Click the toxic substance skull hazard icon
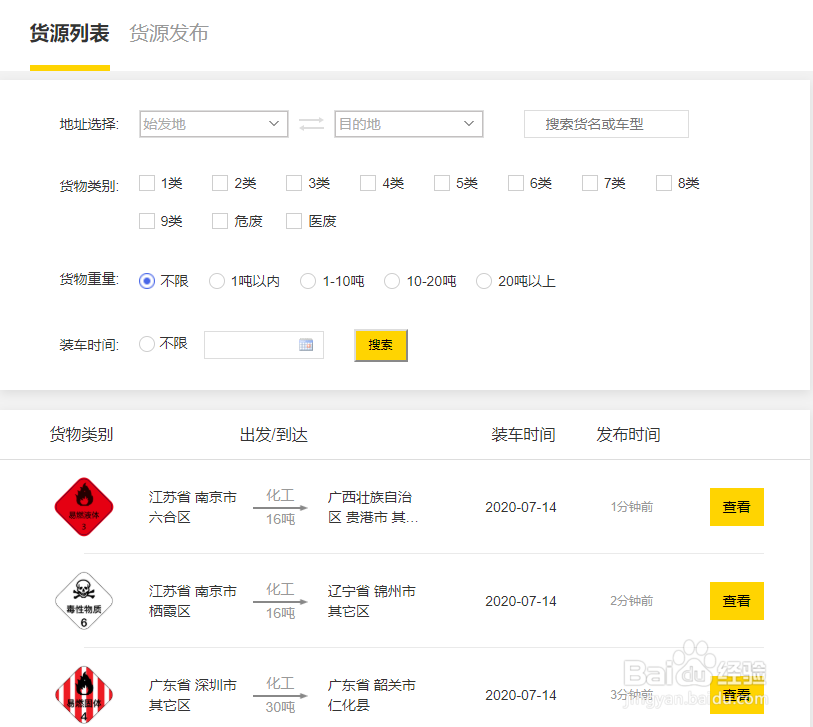This screenshot has width=813, height=727. point(84,601)
